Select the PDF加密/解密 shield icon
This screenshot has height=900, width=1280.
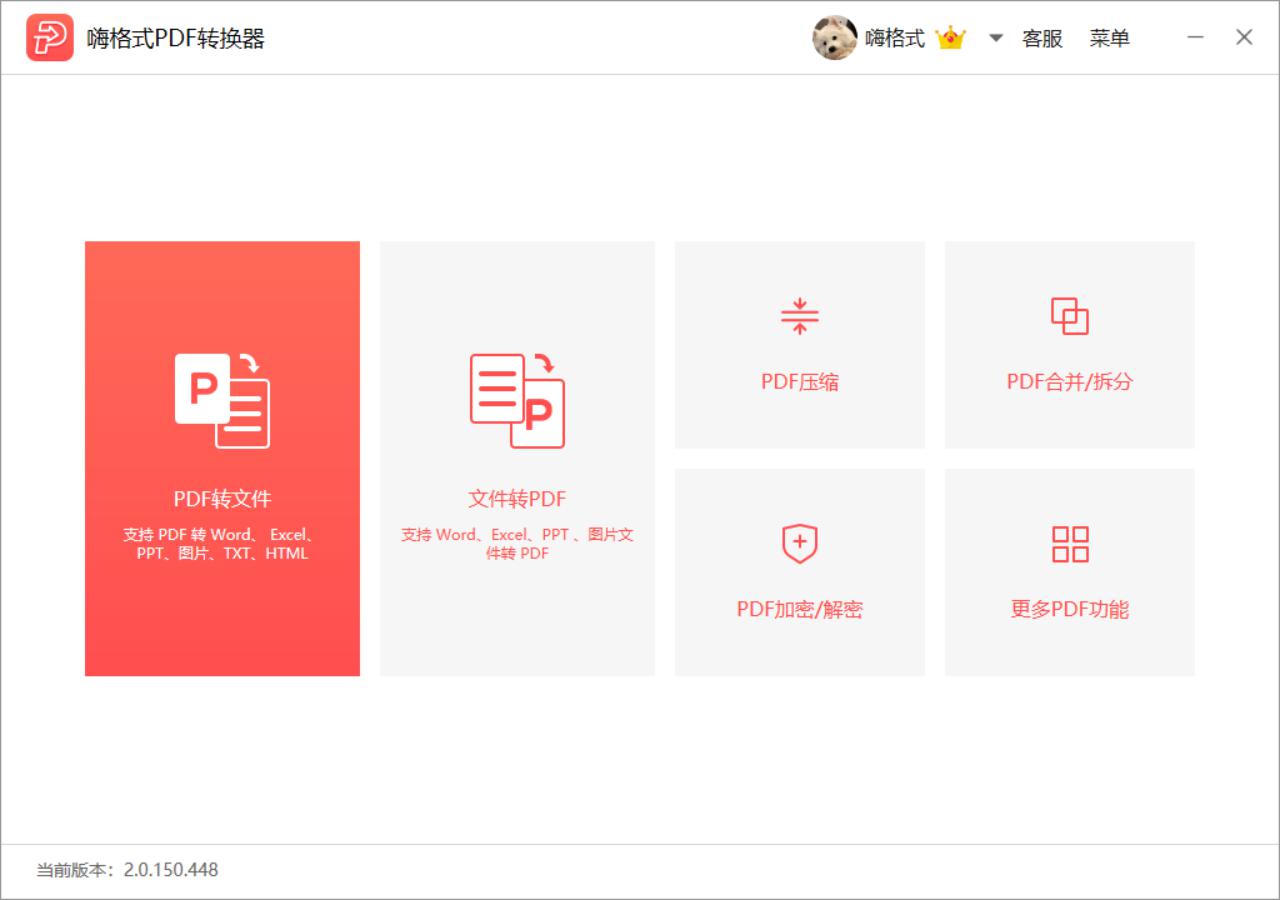799,543
